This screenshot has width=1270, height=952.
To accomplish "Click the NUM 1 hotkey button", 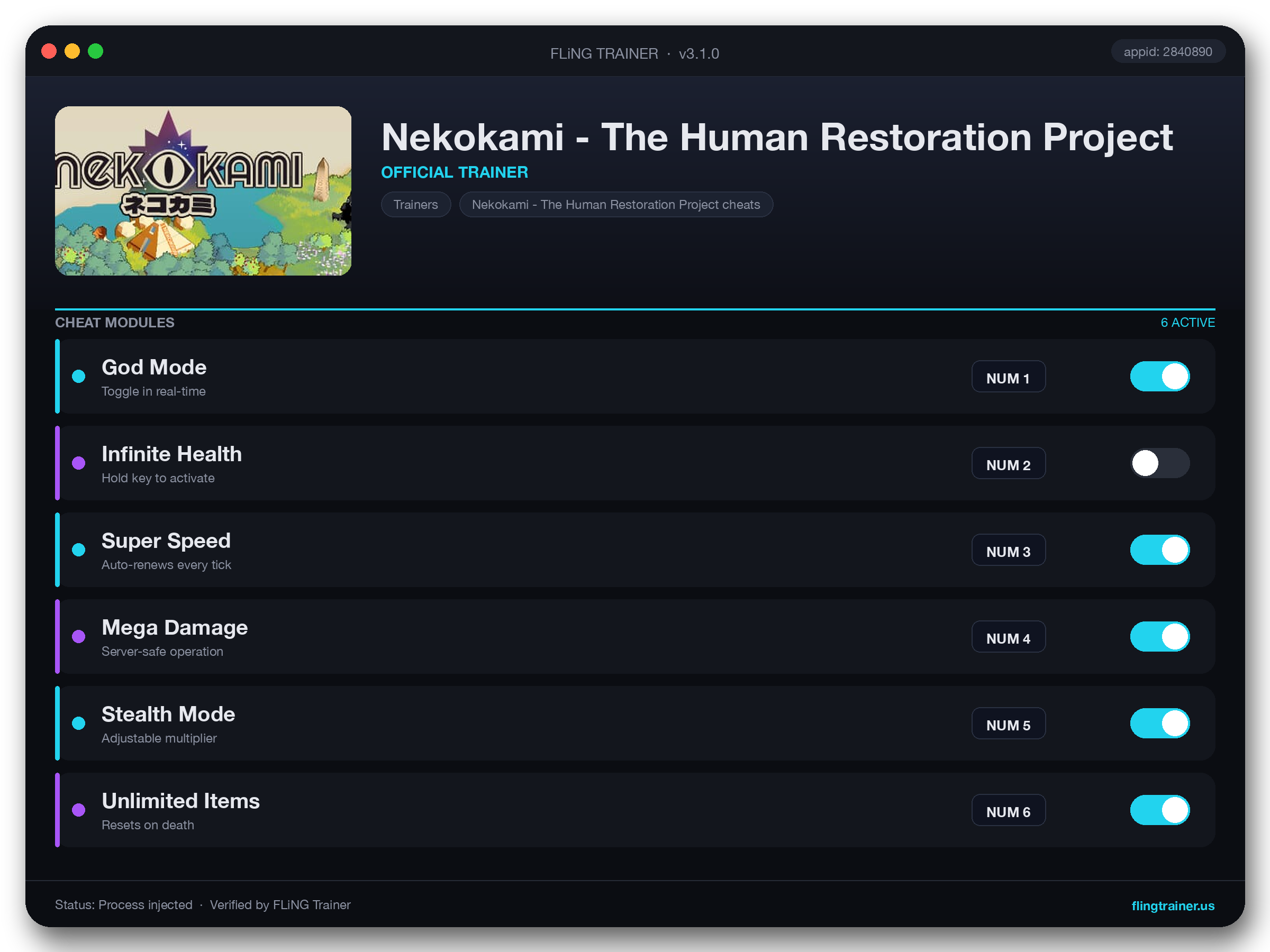I will [1008, 377].
